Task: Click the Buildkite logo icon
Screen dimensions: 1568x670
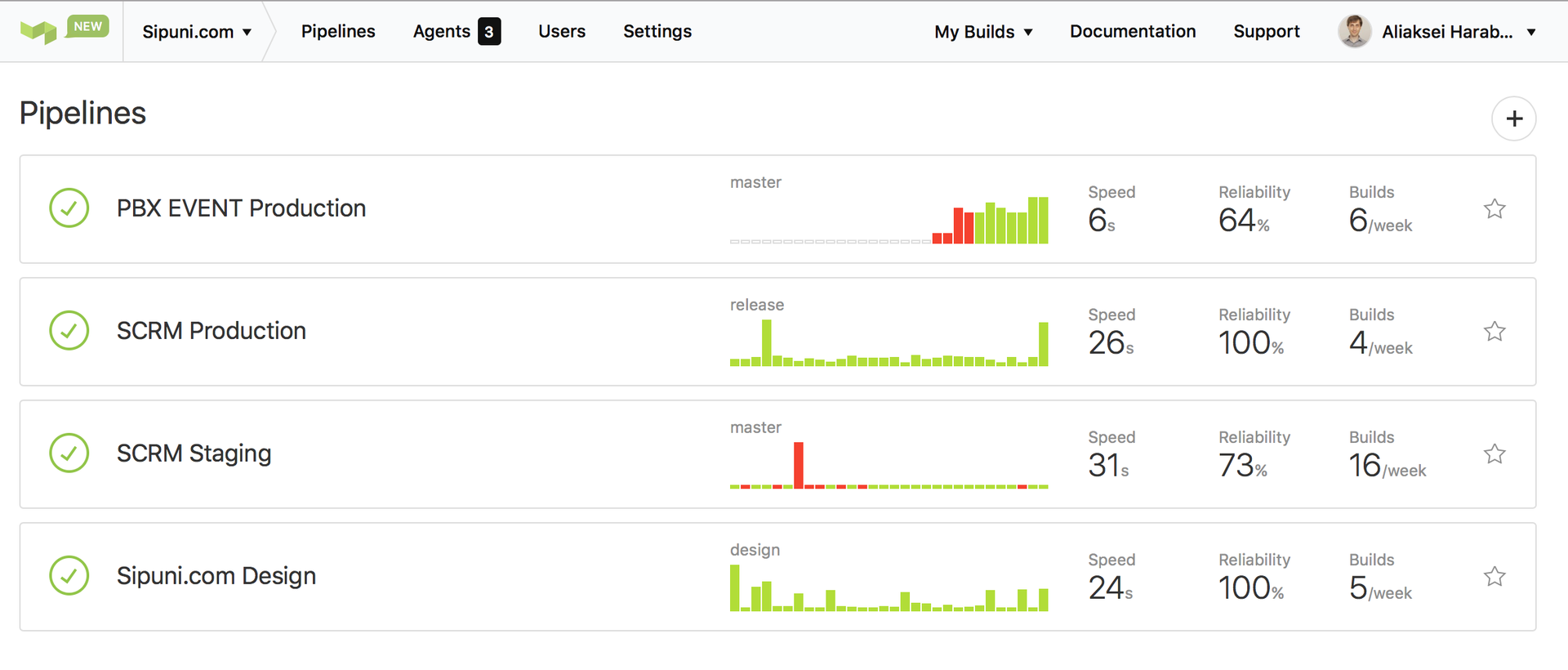Action: coord(38,32)
